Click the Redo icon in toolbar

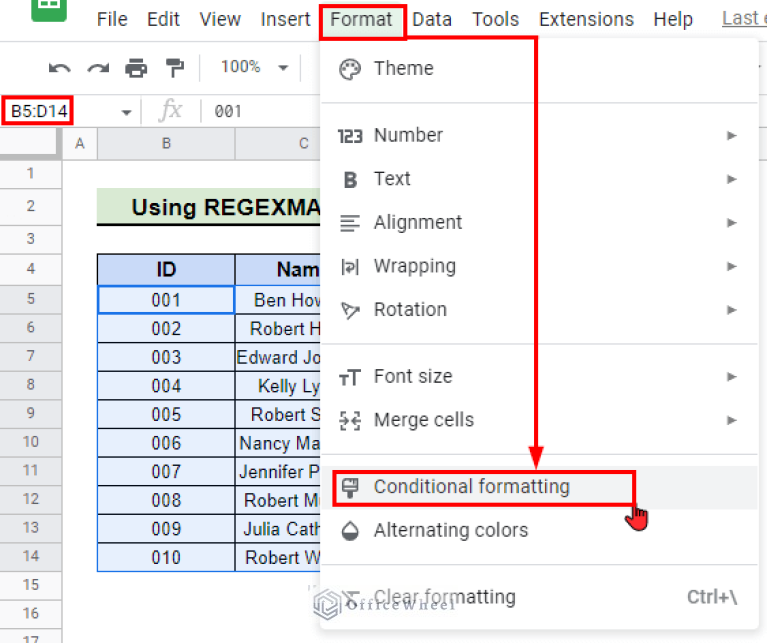click(x=97, y=68)
